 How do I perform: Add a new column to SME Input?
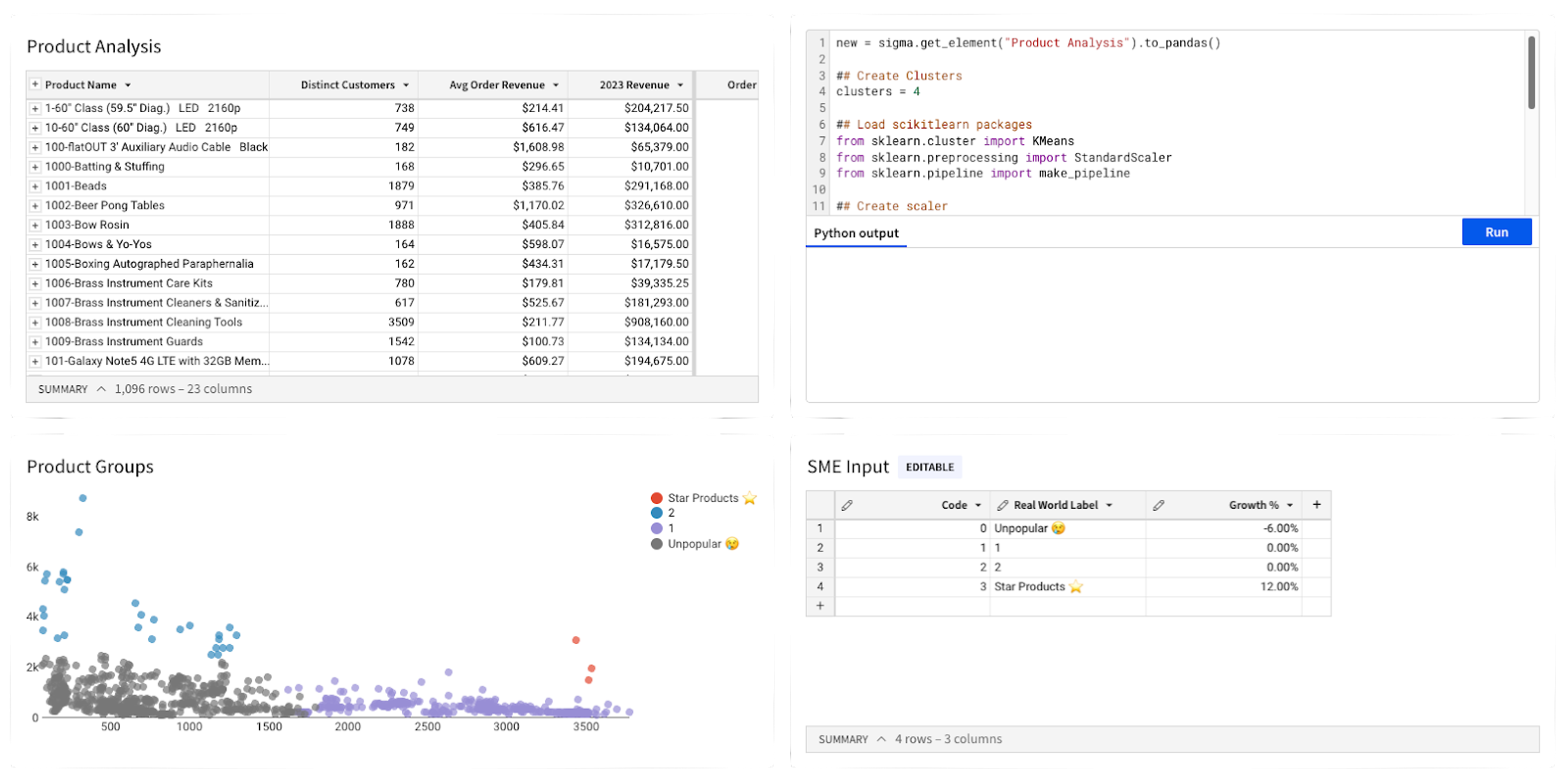1316,504
